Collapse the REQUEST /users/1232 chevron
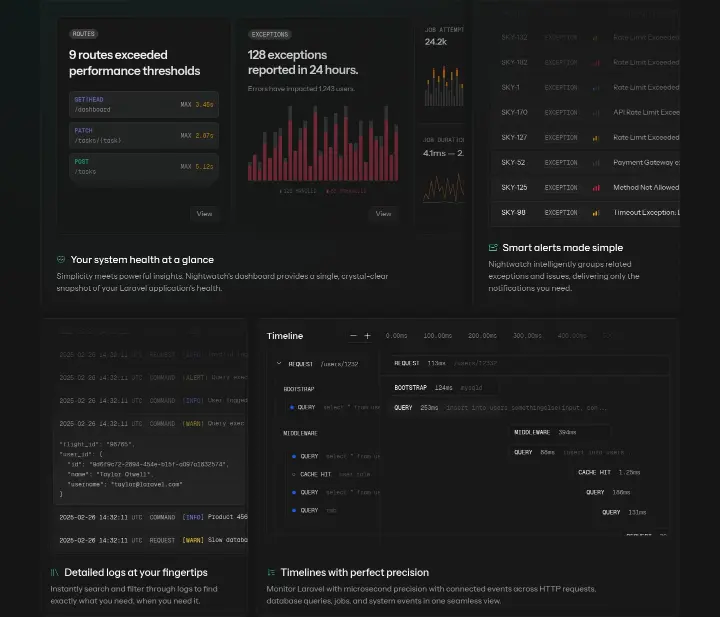 [x=279, y=364]
